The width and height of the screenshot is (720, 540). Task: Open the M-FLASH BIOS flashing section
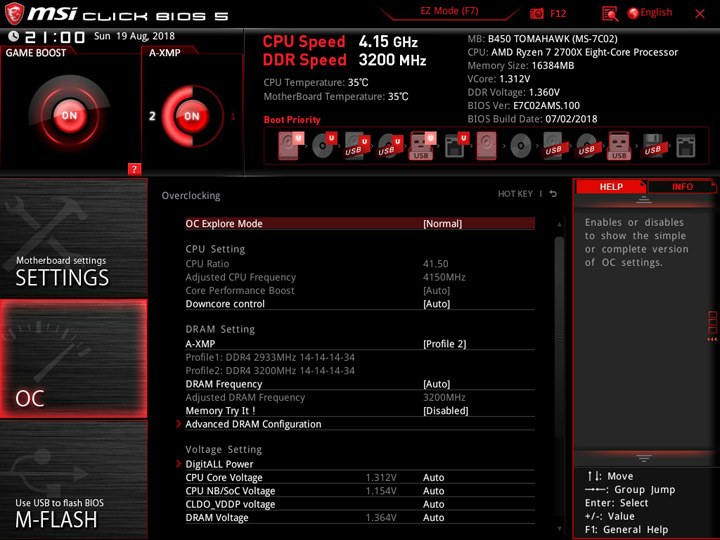(x=73, y=479)
